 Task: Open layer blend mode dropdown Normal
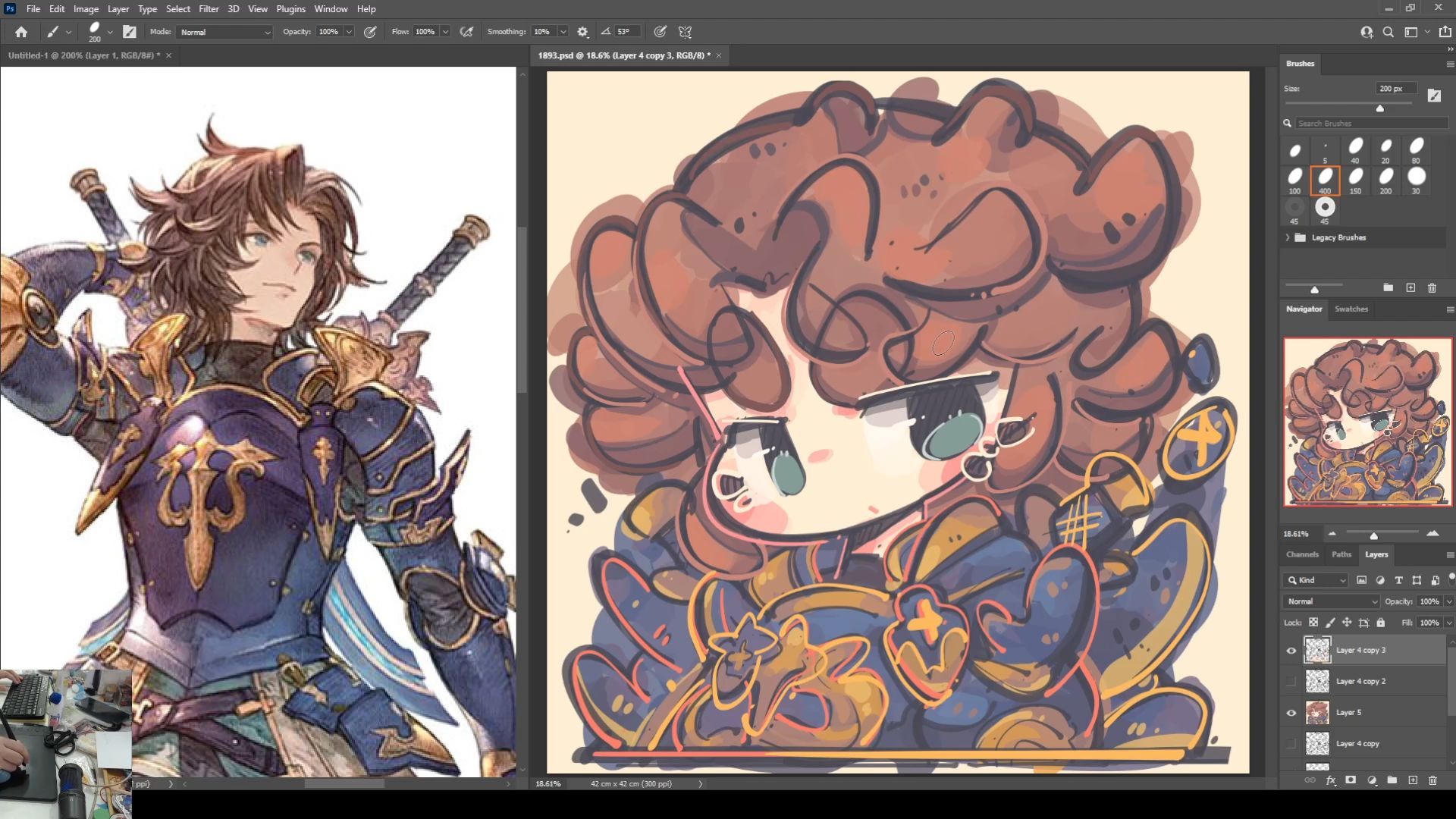click(1331, 601)
